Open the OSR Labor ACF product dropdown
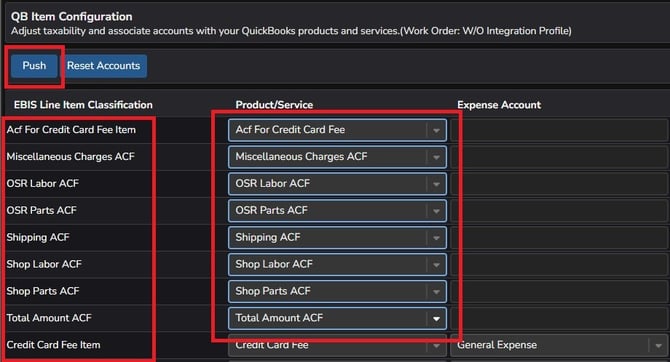Viewport: 670px width, 362px height. click(x=337, y=184)
